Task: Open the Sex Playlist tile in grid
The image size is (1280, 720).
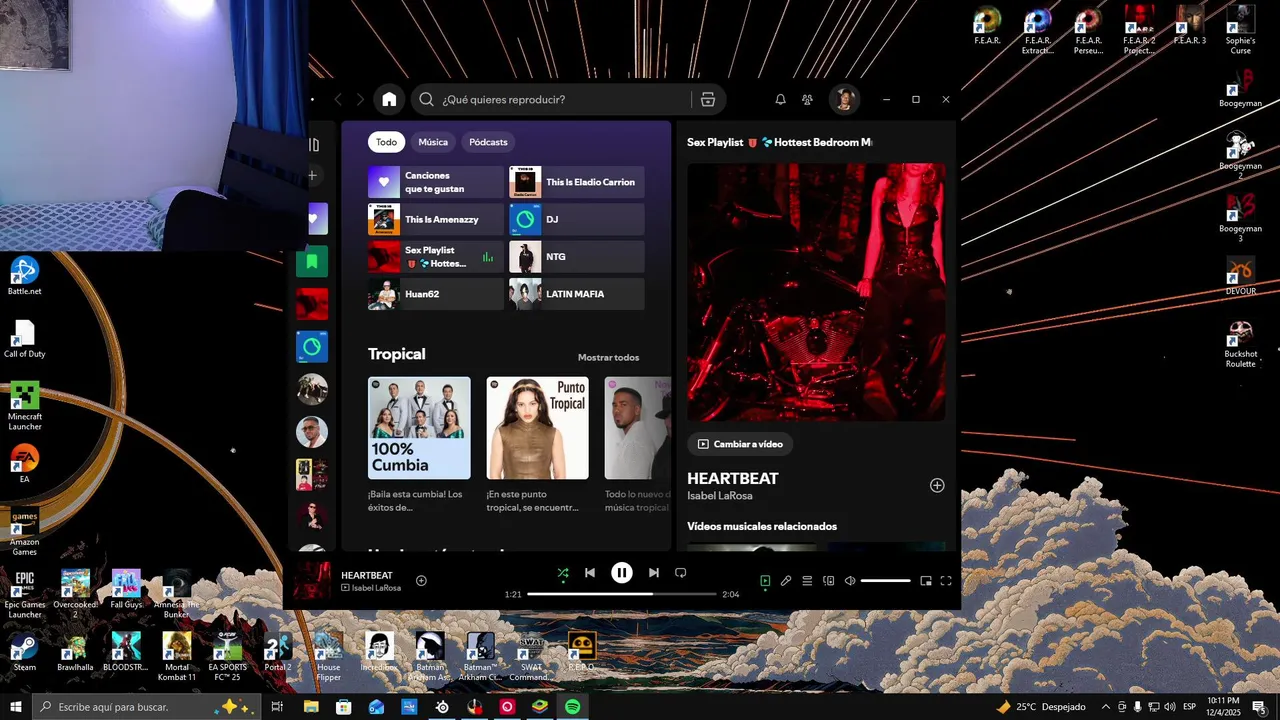Action: coord(436,257)
